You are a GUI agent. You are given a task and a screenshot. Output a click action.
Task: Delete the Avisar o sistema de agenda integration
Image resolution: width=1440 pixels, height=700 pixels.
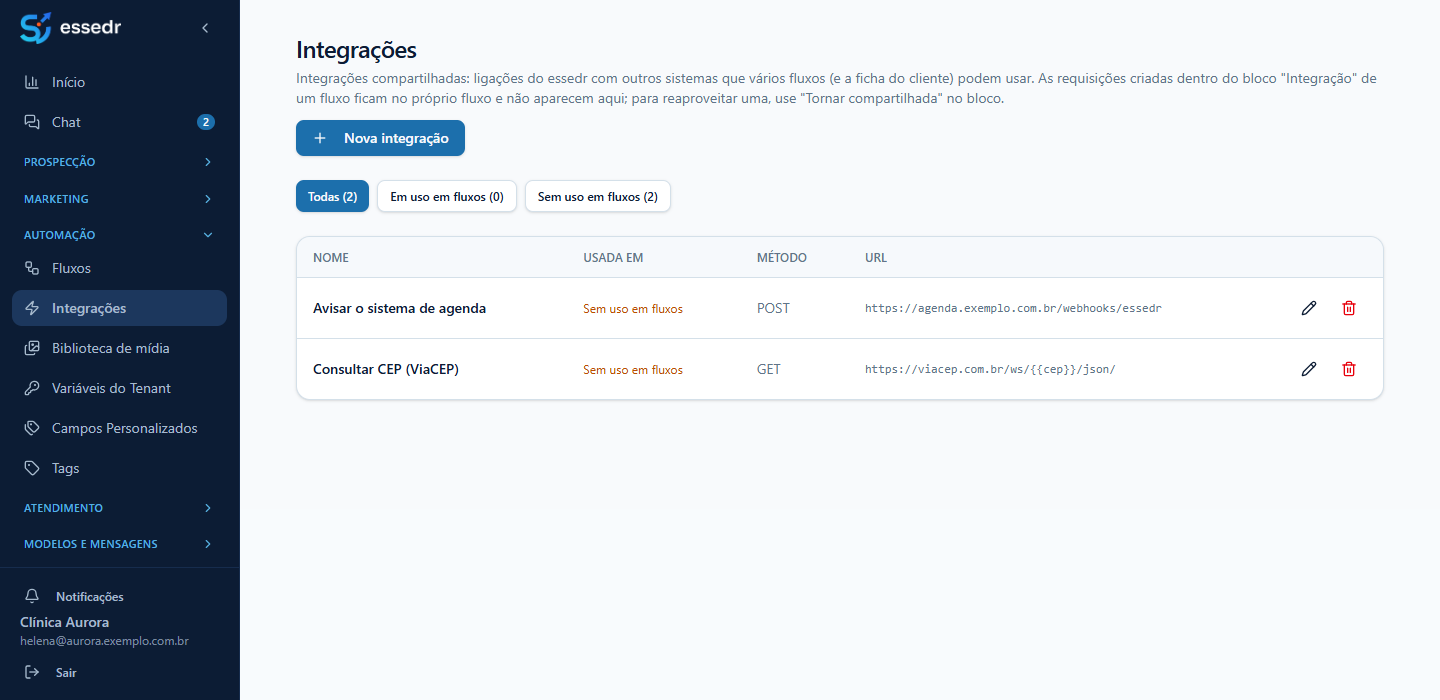tap(1349, 308)
